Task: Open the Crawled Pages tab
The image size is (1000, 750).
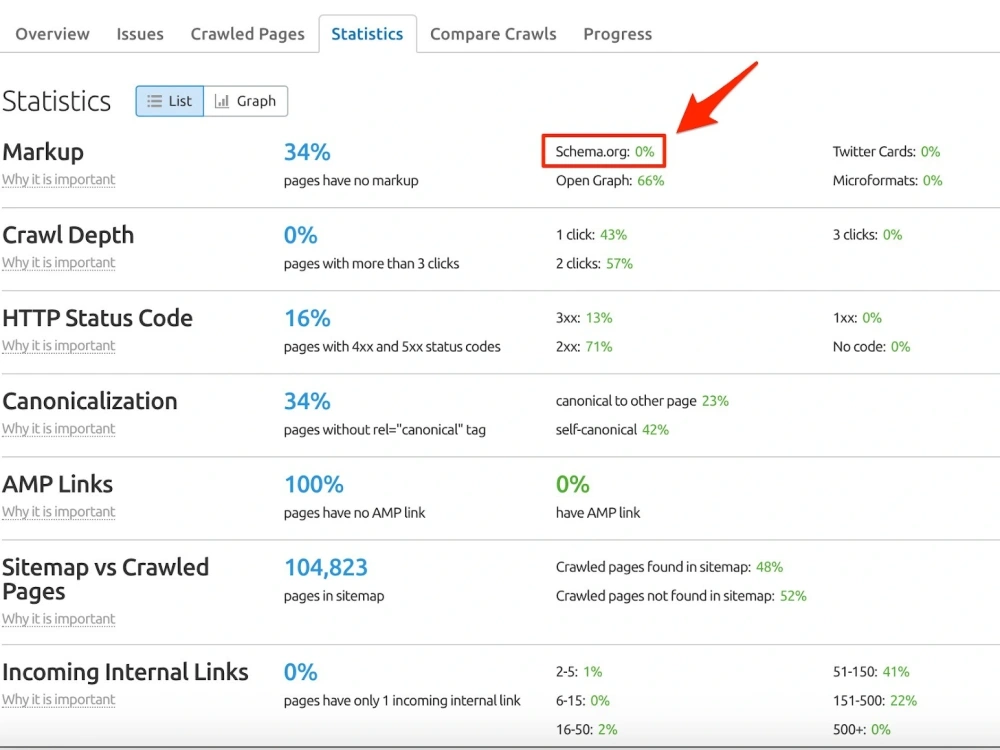Action: pos(247,34)
